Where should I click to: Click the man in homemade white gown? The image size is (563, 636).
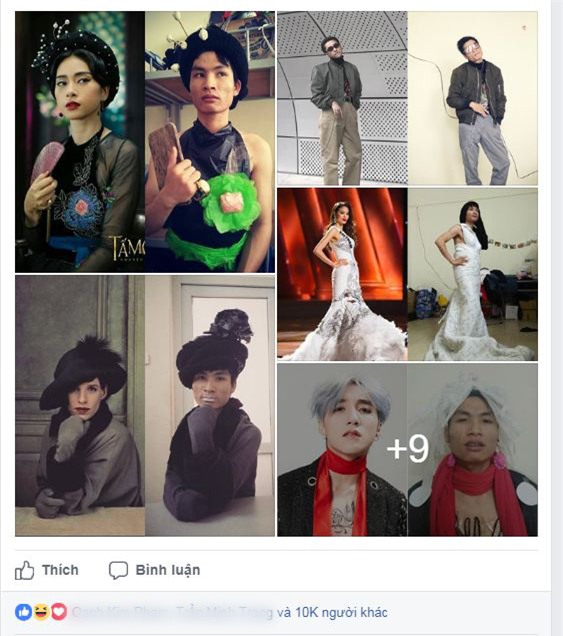[x=473, y=274]
